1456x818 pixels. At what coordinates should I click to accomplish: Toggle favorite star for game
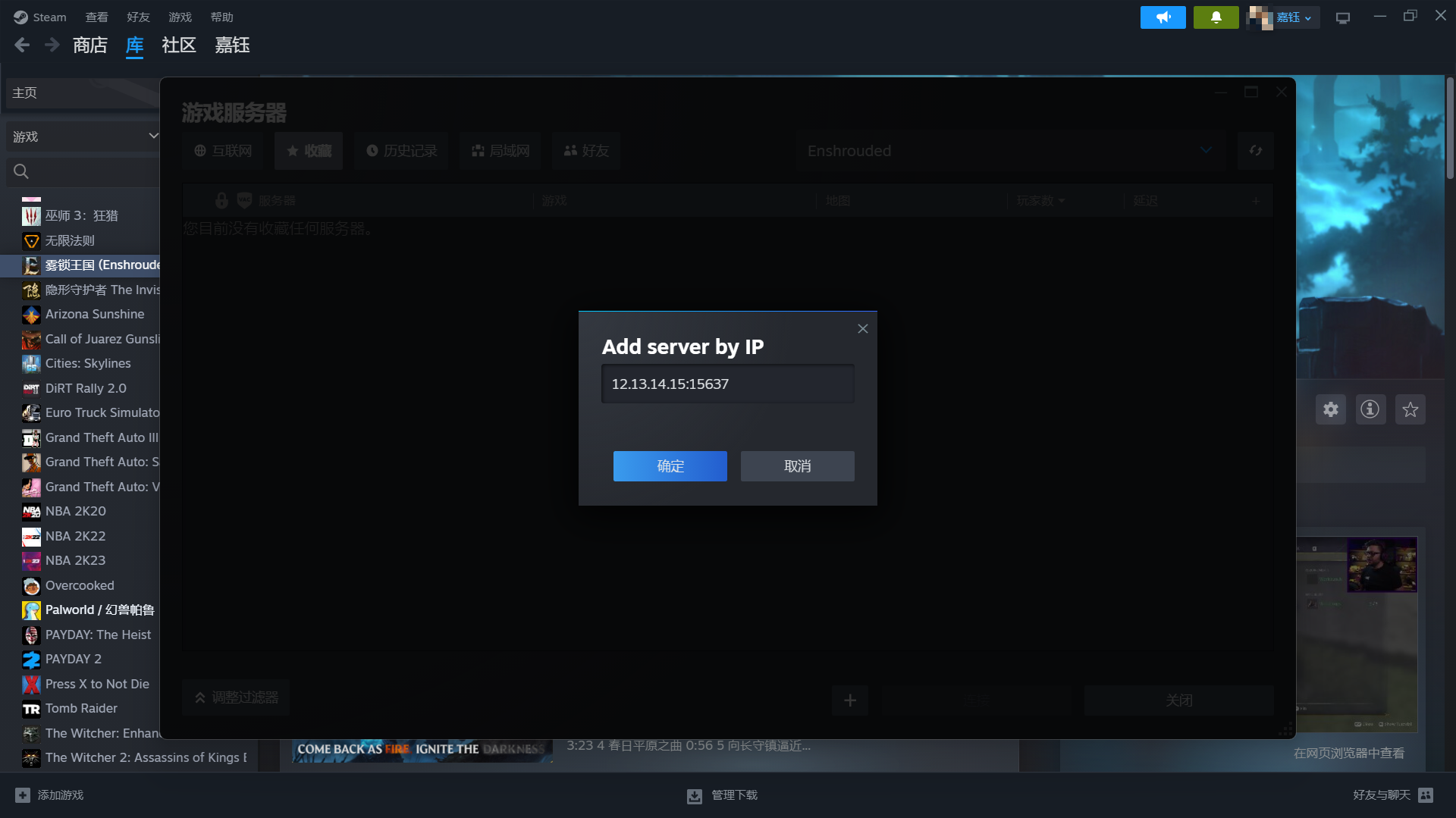pos(1410,409)
